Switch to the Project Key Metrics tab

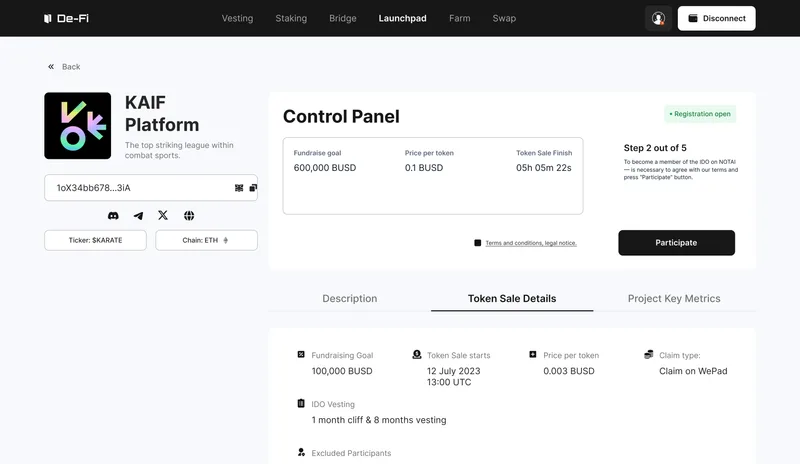click(x=674, y=299)
